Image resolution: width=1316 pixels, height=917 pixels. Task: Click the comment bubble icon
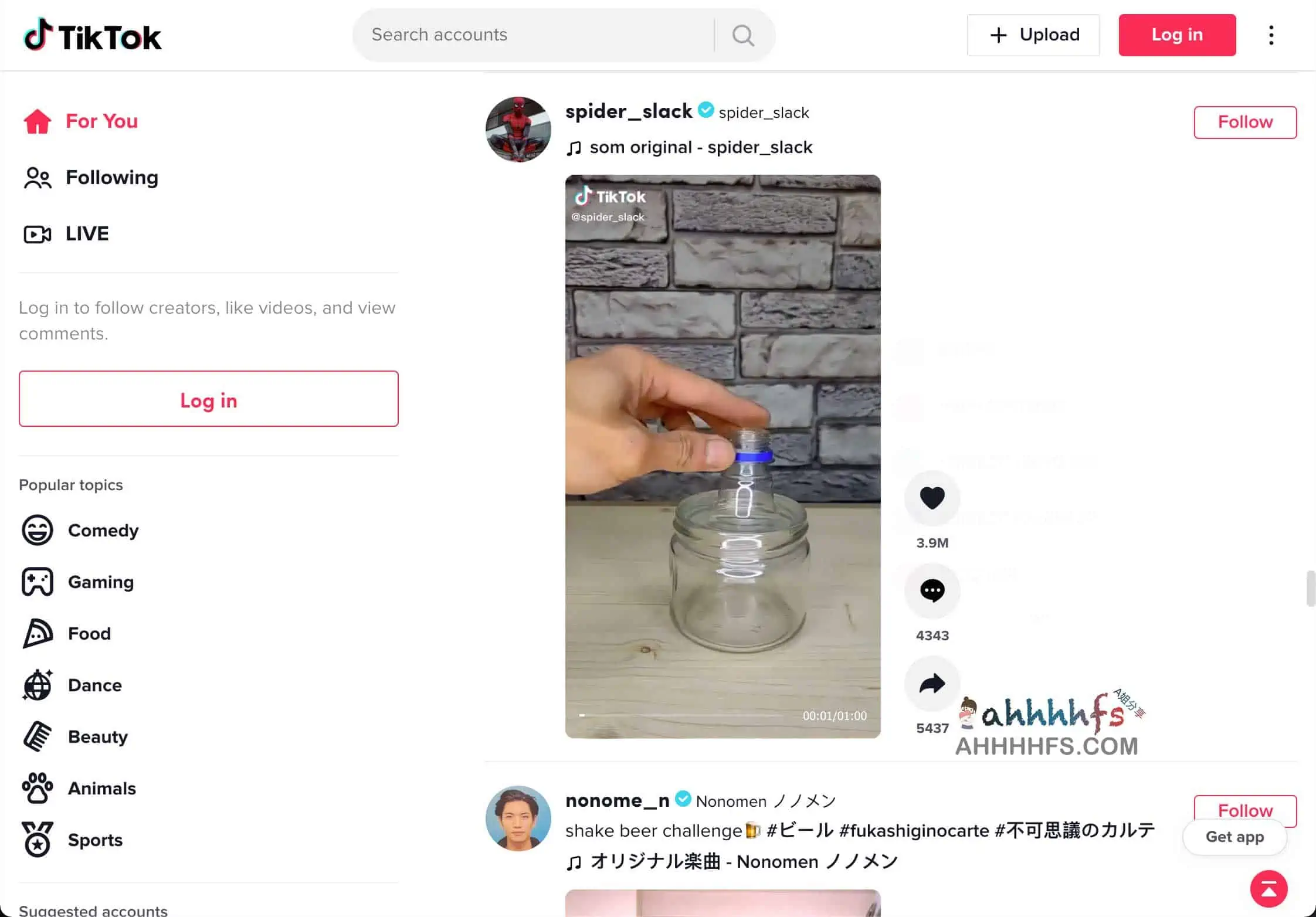coord(931,591)
